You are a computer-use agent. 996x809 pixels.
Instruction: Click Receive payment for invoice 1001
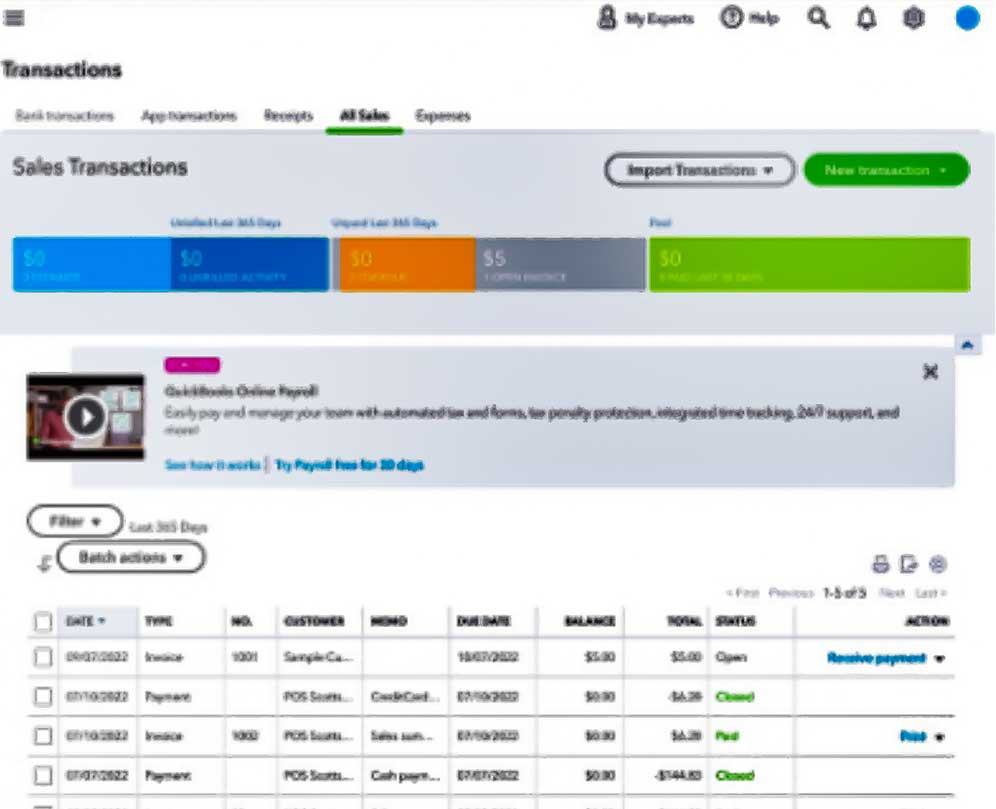pos(876,658)
